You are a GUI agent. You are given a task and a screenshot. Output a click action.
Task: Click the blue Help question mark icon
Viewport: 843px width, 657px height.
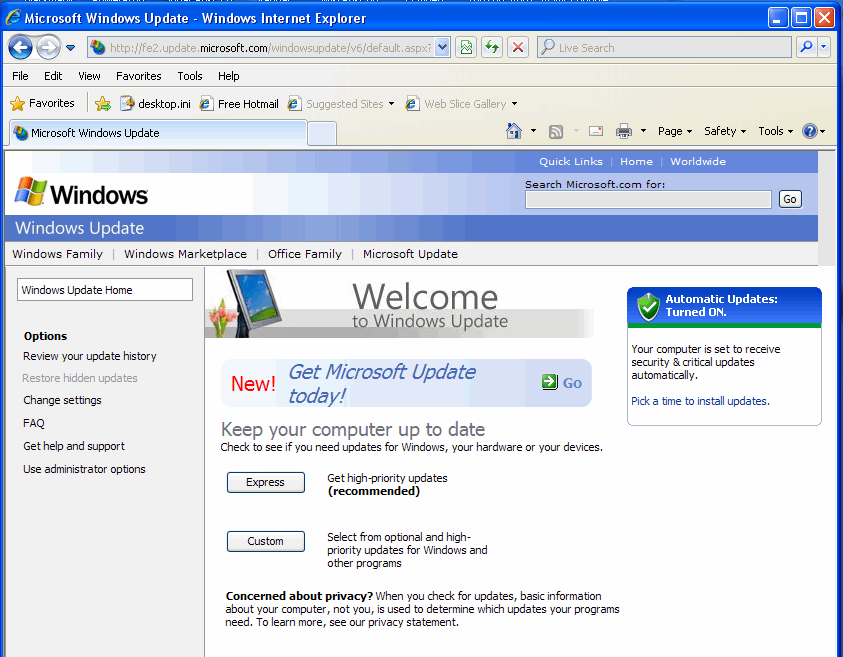810,131
